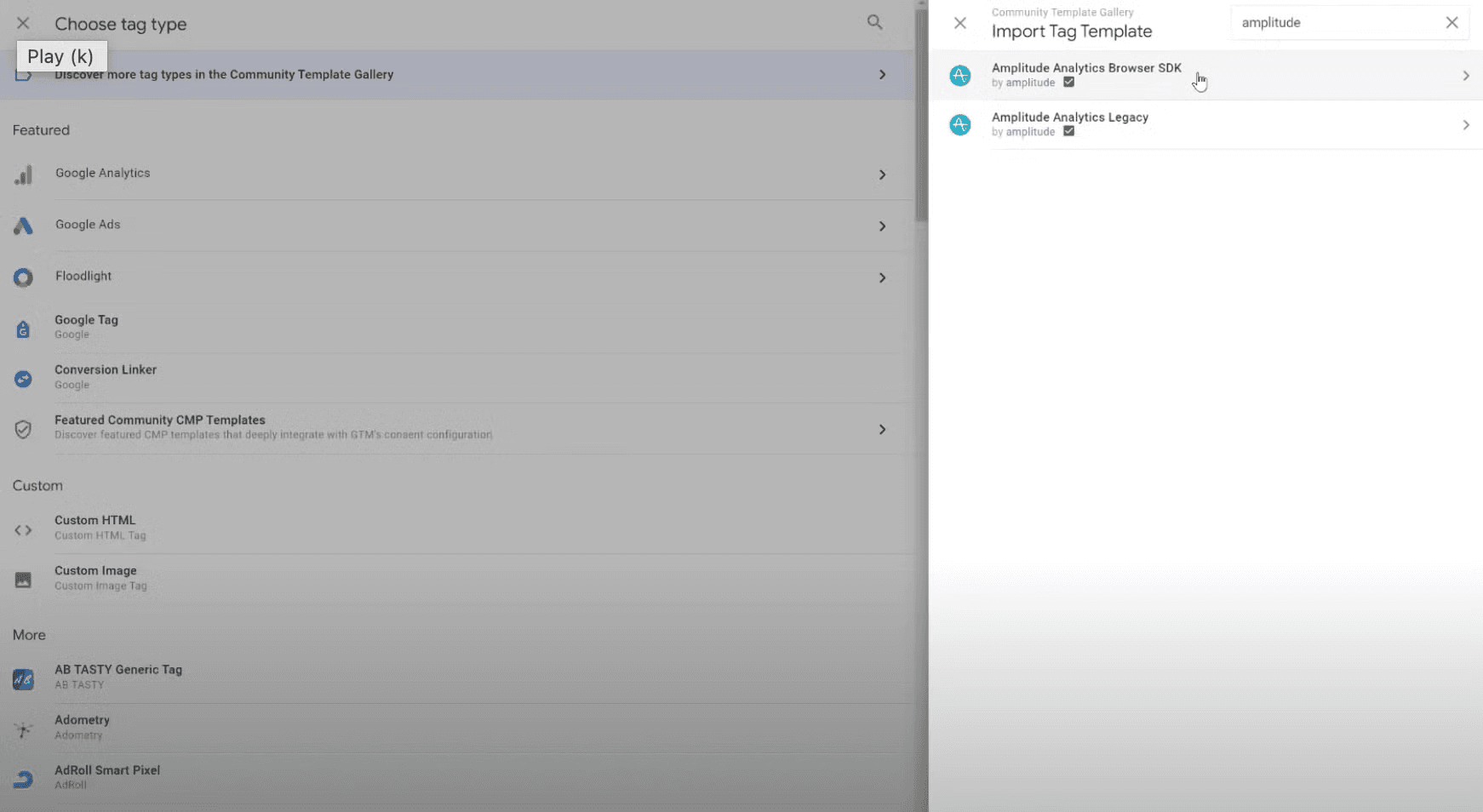Viewport: 1483px width, 812px height.
Task: Open search in Choose tag type panel
Action: point(874,22)
